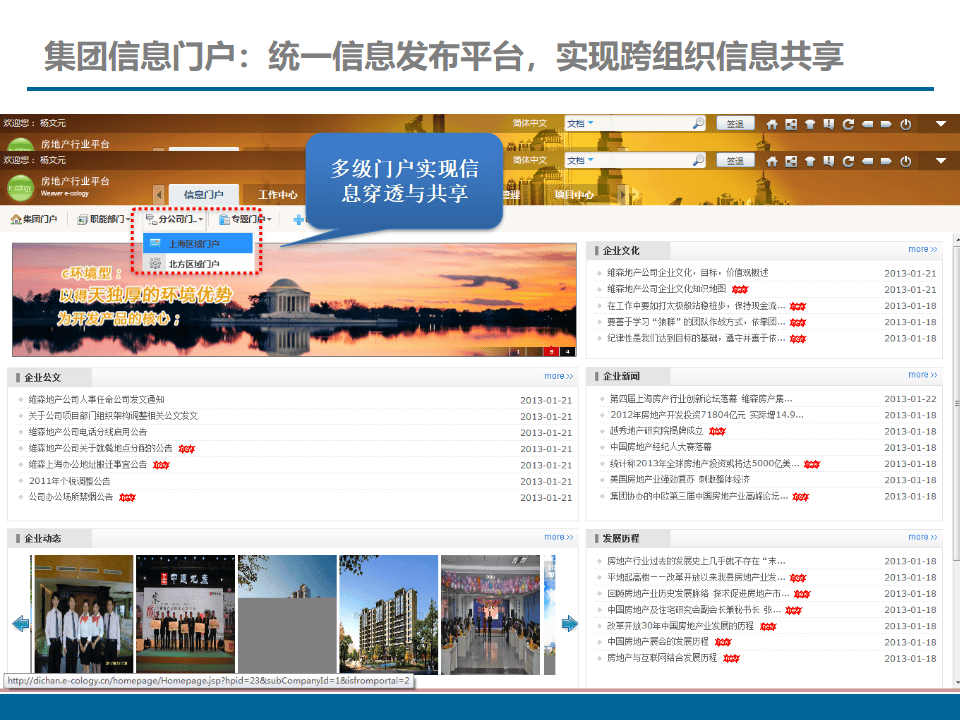Open more>> in the 发展历程 panel

[x=923, y=538]
